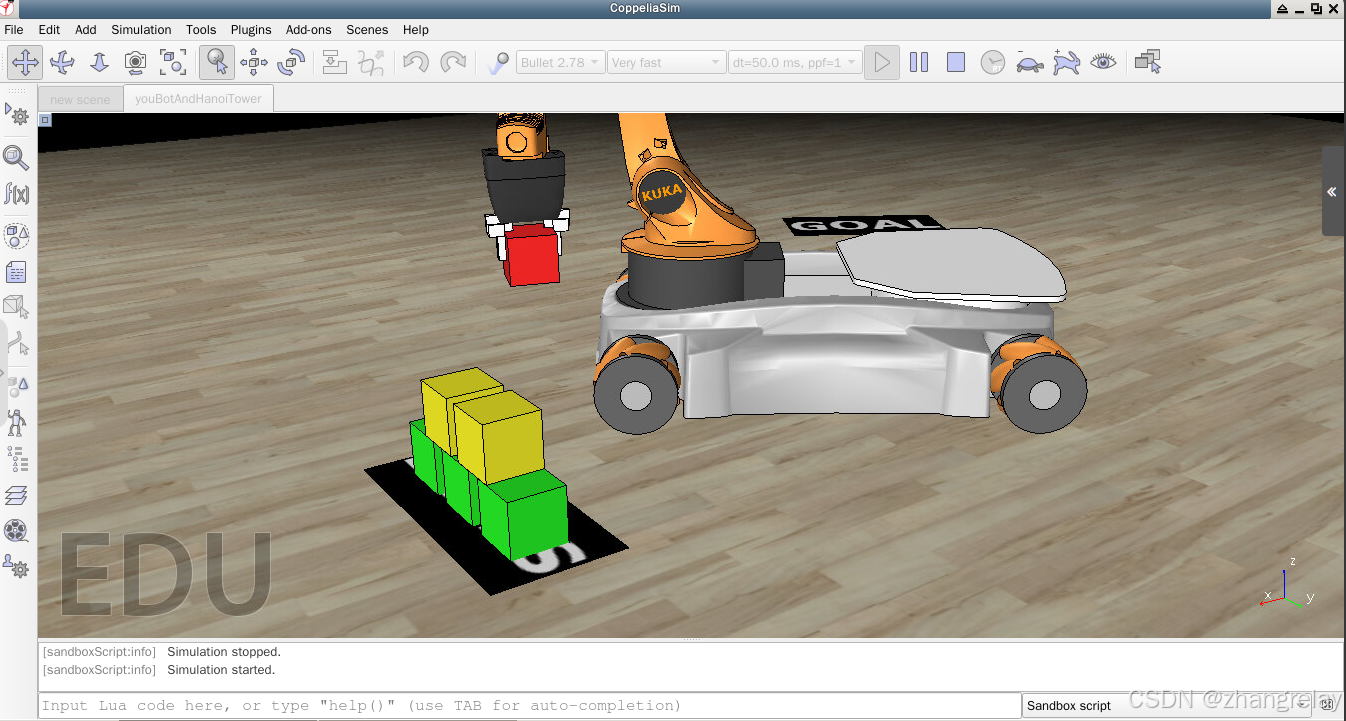Toggle the shape edit mode icon
1346x721 pixels.
[17, 305]
